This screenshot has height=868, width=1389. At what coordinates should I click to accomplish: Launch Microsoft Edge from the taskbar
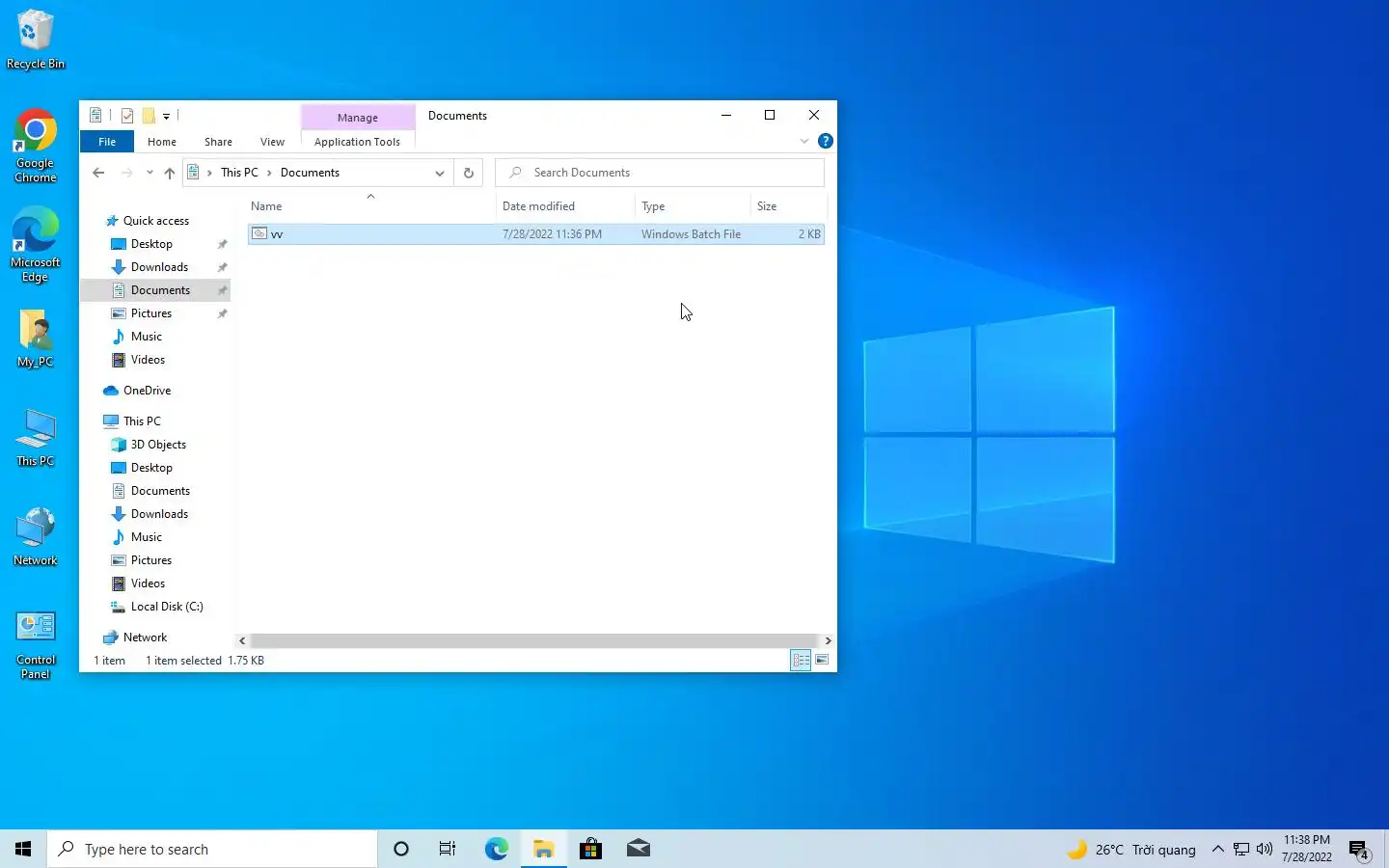496,849
